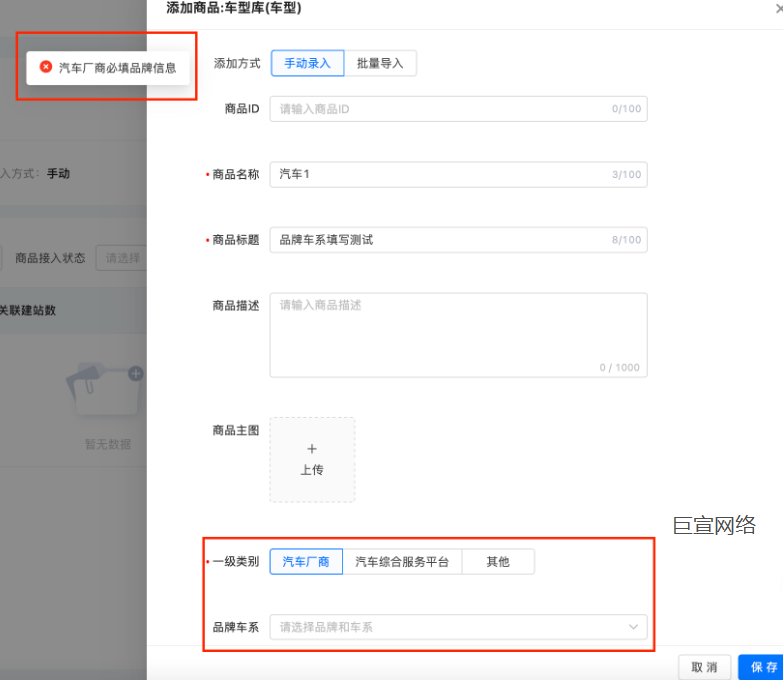Choose 其他 as 一级类别

(x=498, y=562)
